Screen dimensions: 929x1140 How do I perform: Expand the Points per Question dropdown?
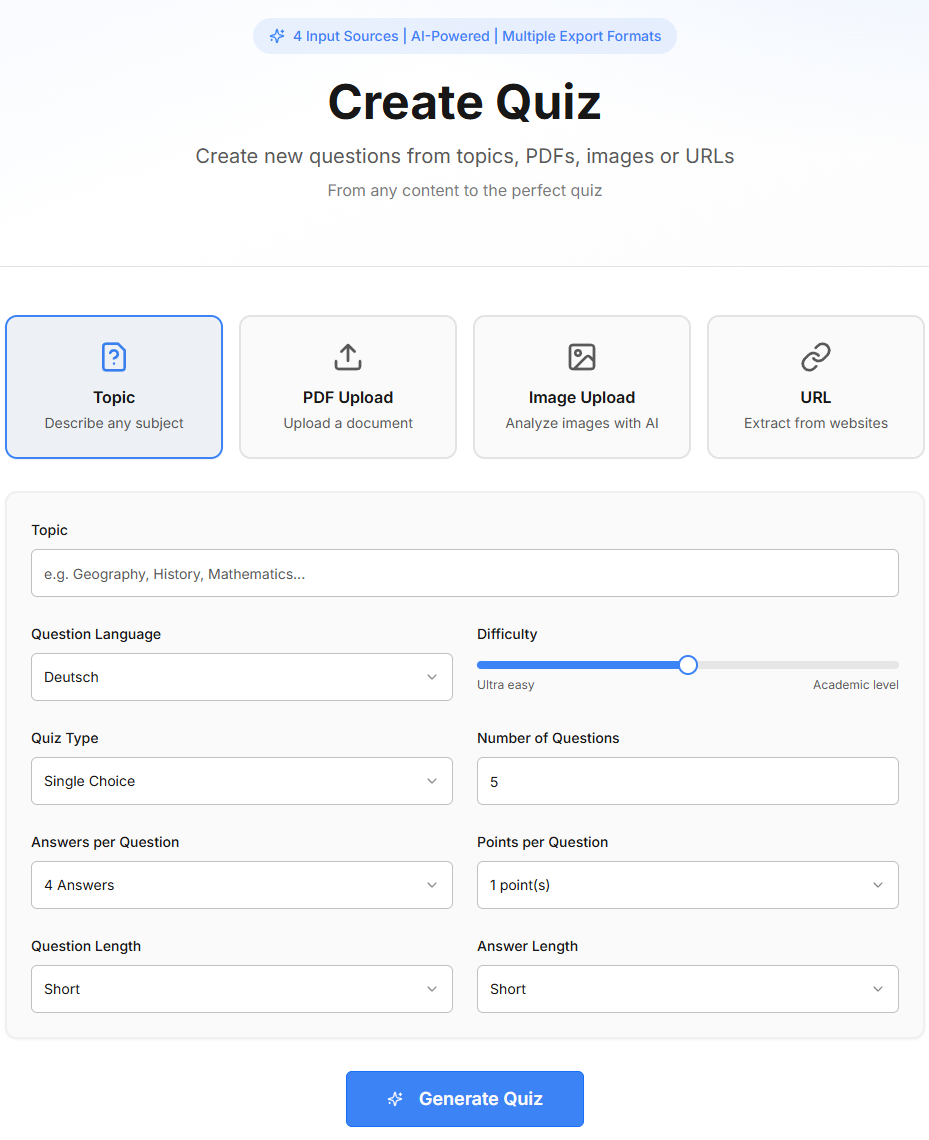point(687,885)
